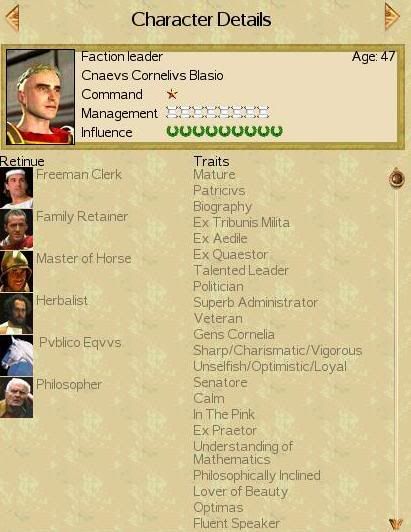Select the Pvblico Eqvvs horse icon
The width and height of the screenshot is (411, 532).
coord(16,356)
